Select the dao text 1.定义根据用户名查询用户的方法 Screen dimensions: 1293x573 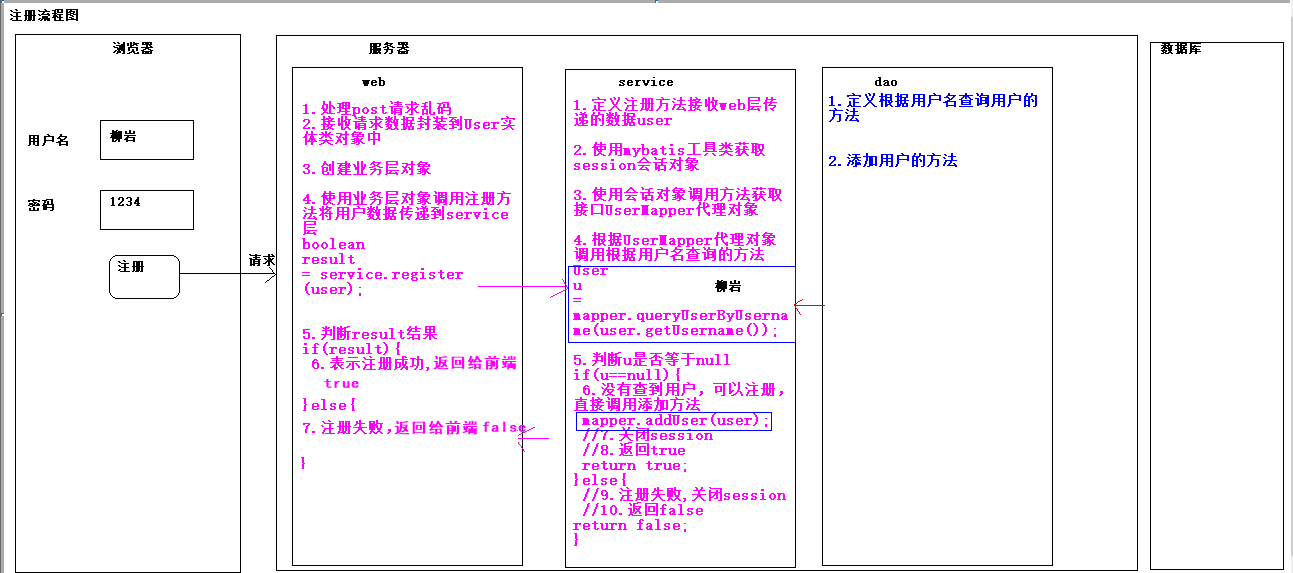[932, 108]
